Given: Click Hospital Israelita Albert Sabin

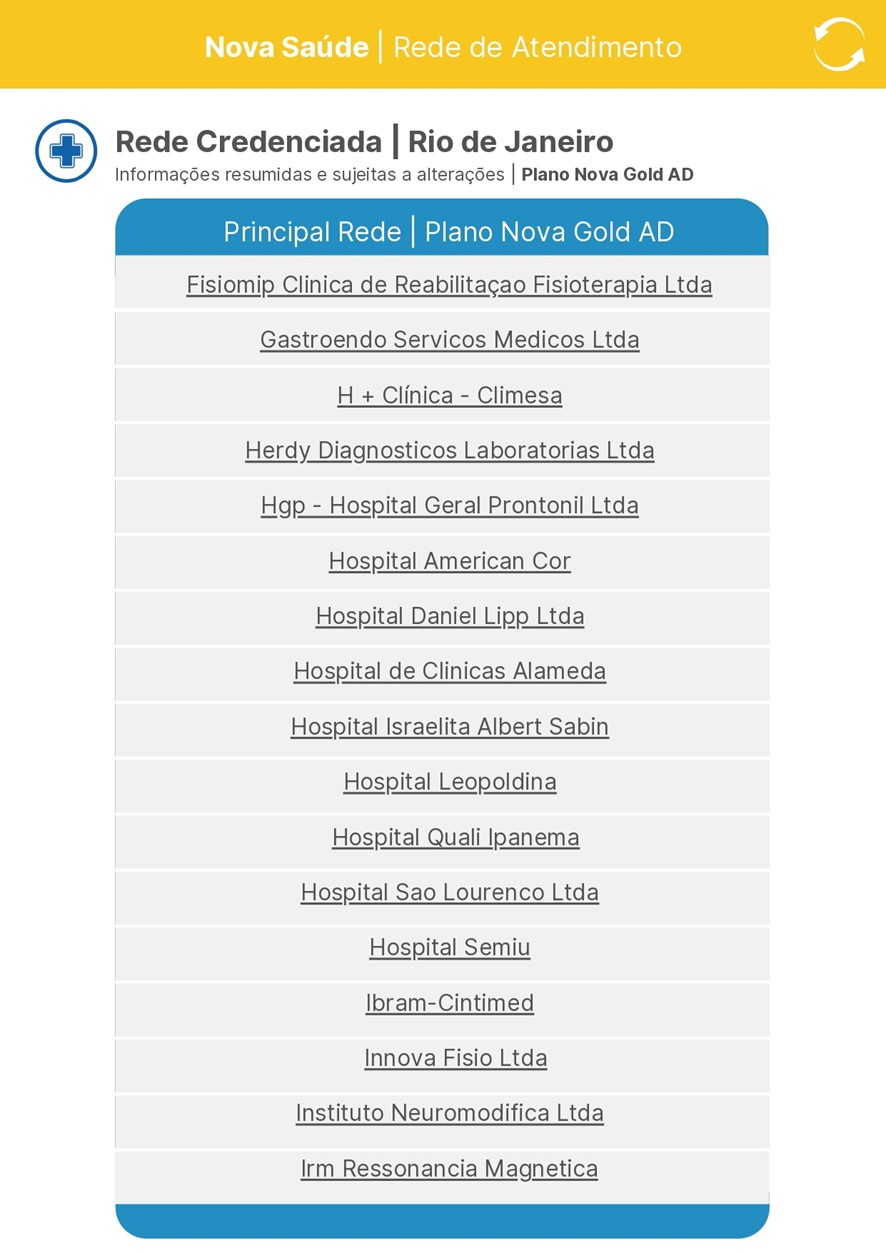Looking at the screenshot, I should point(449,727).
